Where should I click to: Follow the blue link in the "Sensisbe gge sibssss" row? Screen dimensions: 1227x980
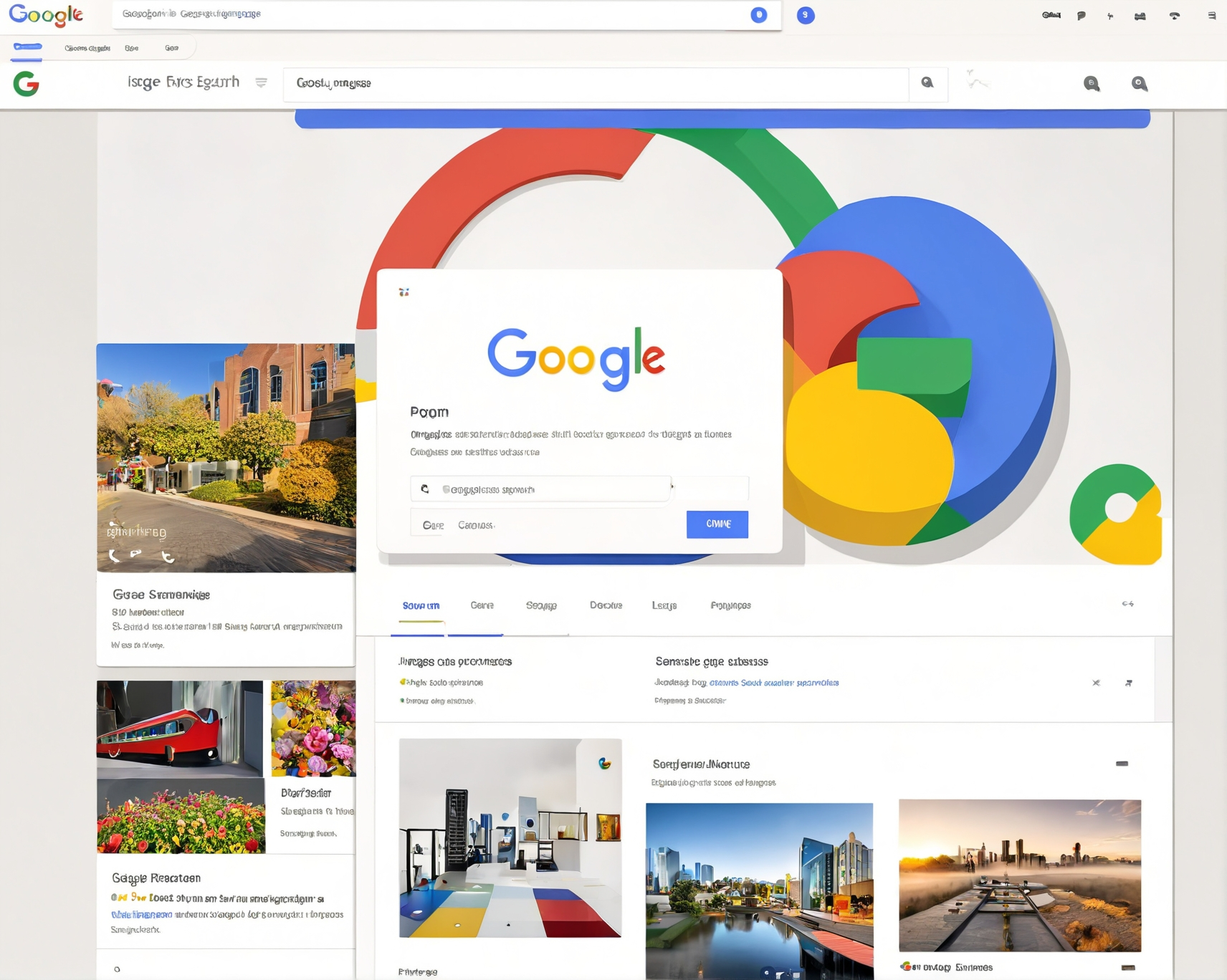[x=774, y=683]
